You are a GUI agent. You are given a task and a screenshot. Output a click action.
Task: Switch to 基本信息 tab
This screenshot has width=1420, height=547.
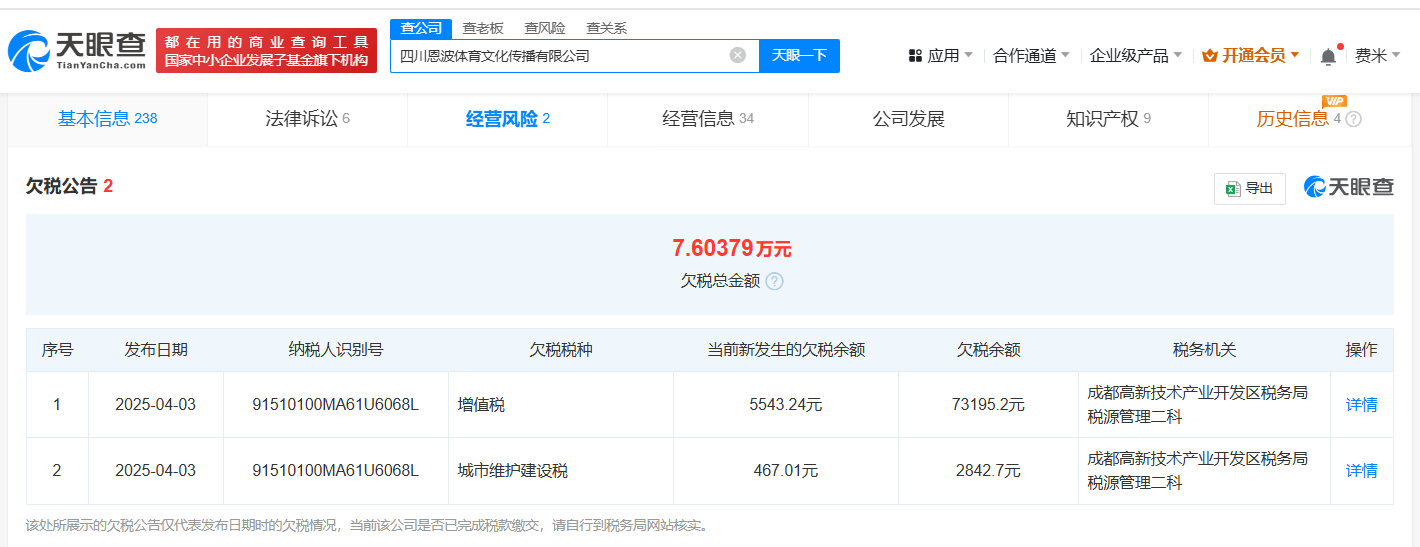[x=108, y=119]
